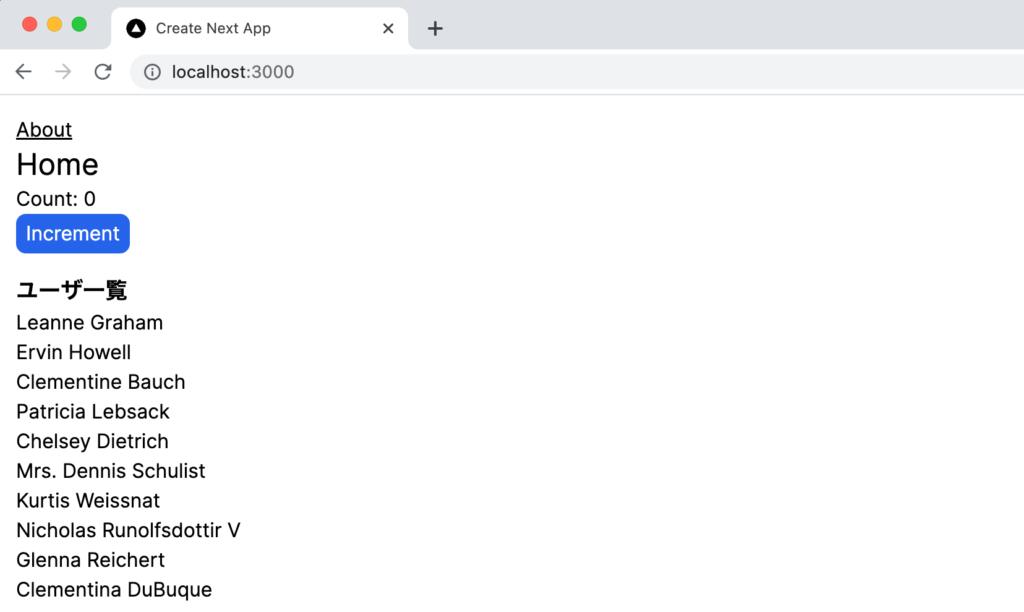1024x612 pixels.
Task: Click the ユーザー一覧 heading
Action: [x=71, y=289]
